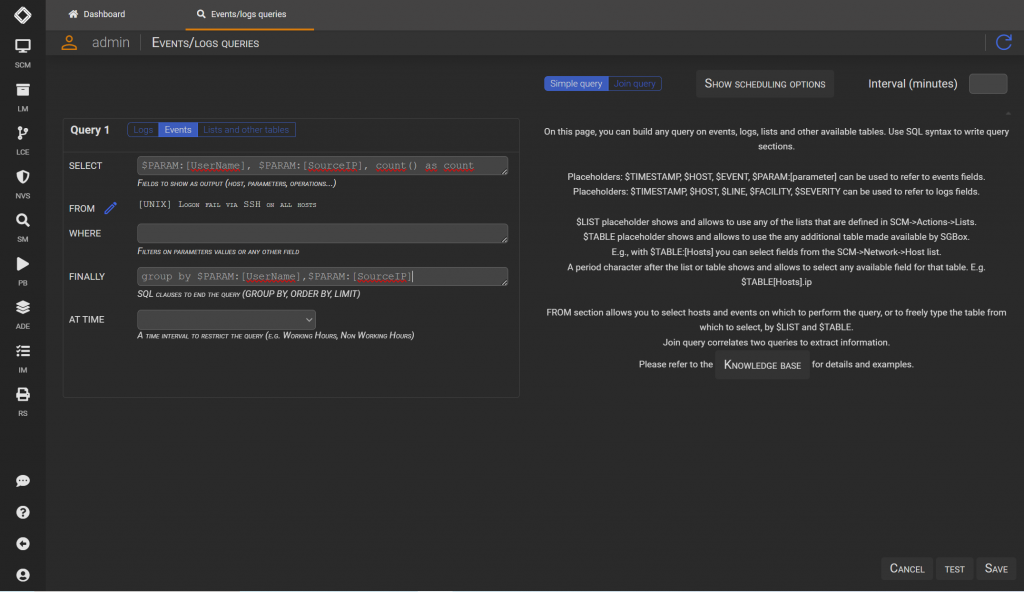1024x592 pixels.
Task: Focus the WHERE filter input
Action: (322, 233)
